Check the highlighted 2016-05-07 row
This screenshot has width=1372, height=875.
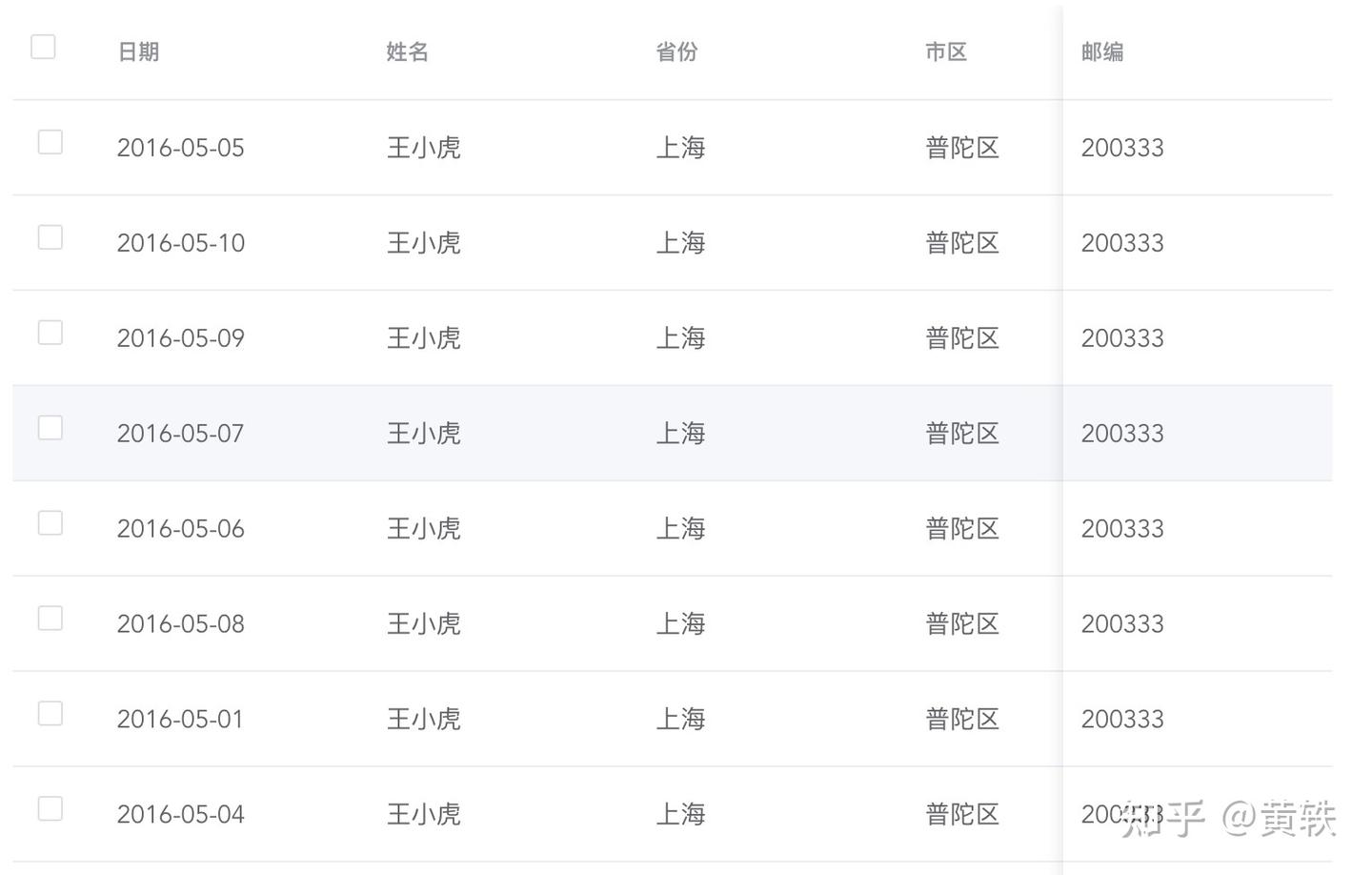pyautogui.click(x=50, y=428)
